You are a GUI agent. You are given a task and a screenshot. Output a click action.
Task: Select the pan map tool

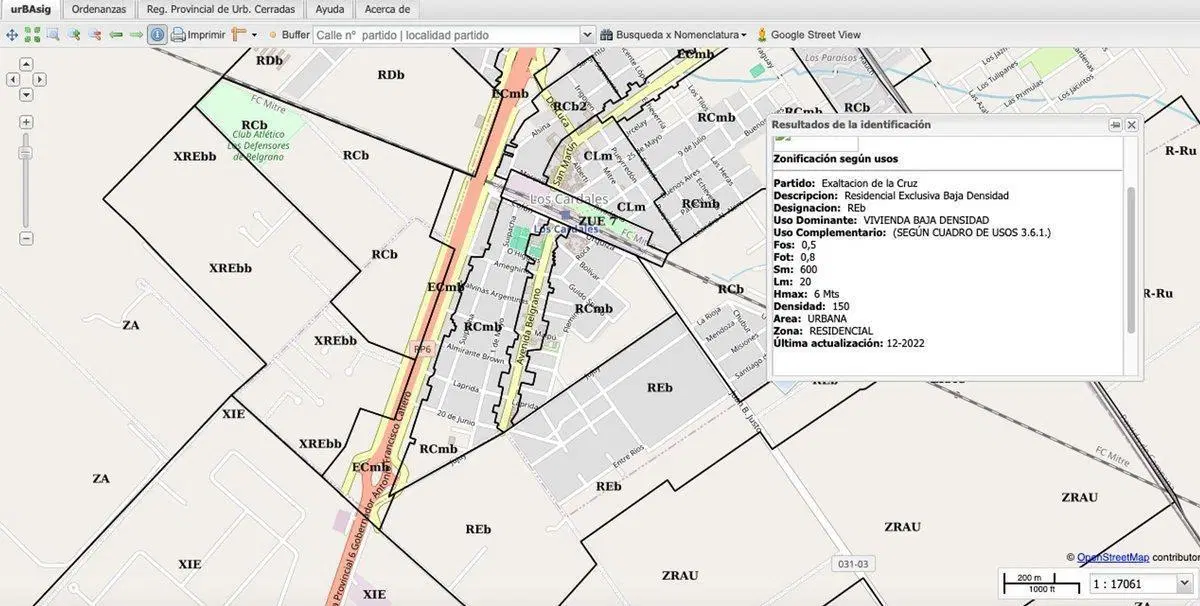point(12,34)
